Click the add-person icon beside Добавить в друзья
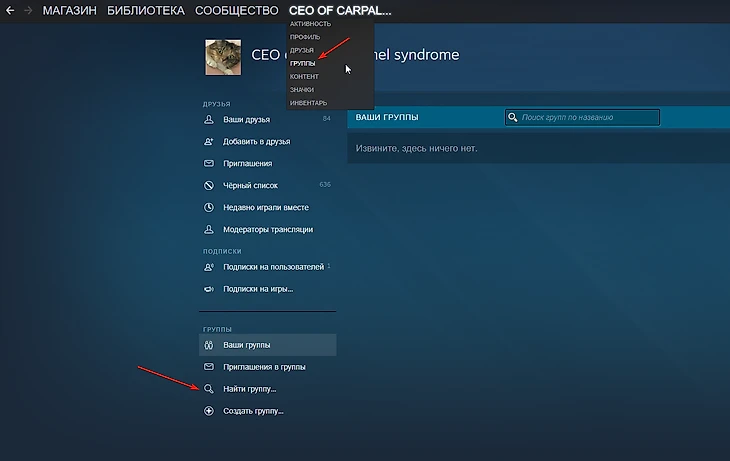This screenshot has width=730, height=461. (x=209, y=142)
